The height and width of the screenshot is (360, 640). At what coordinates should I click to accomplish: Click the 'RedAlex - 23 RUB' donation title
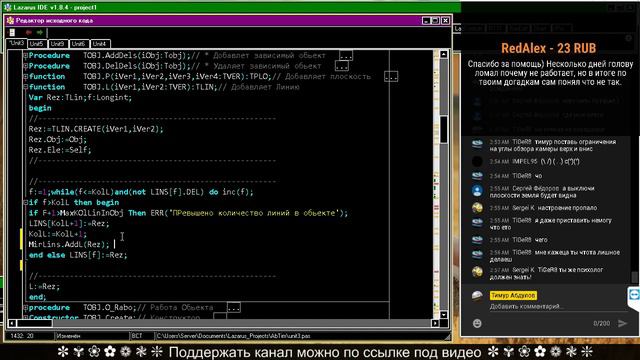coord(549,48)
